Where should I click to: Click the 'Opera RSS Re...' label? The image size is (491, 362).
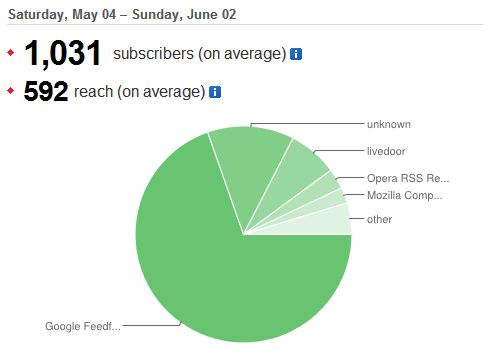(x=408, y=178)
